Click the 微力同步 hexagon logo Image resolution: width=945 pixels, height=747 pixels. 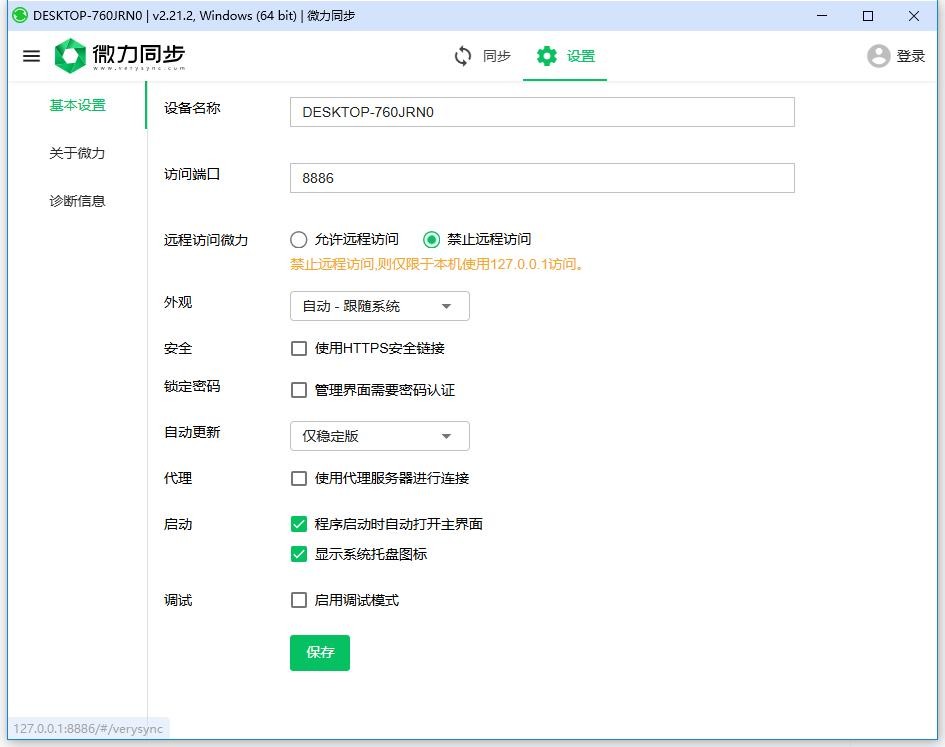[71, 56]
